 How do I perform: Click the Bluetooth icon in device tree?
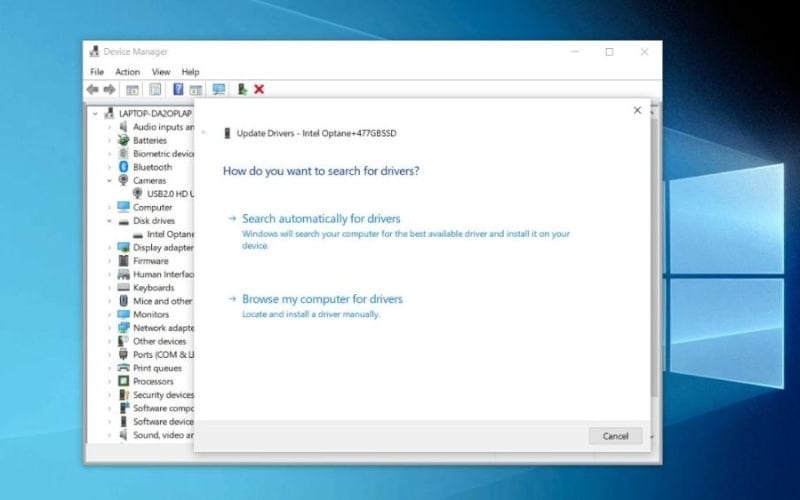[x=123, y=167]
